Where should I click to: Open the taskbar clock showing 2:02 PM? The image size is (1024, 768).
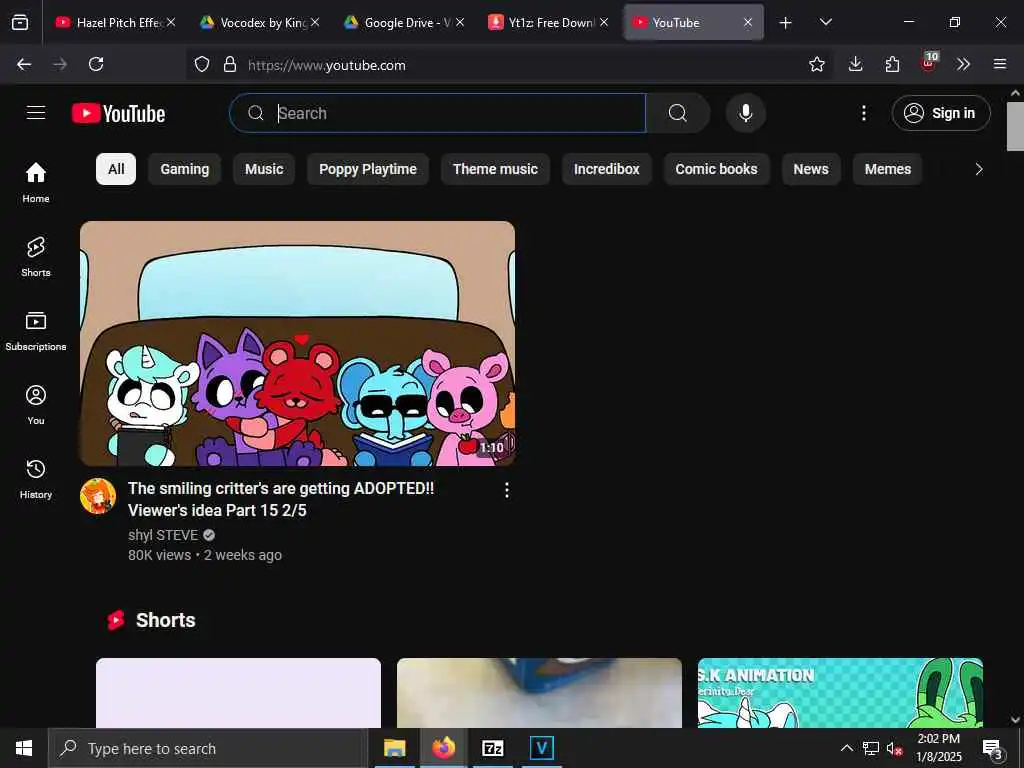click(x=938, y=748)
